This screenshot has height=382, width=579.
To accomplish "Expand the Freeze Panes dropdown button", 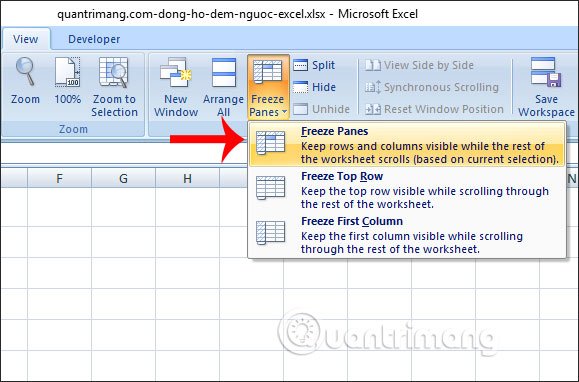I will [x=268, y=87].
